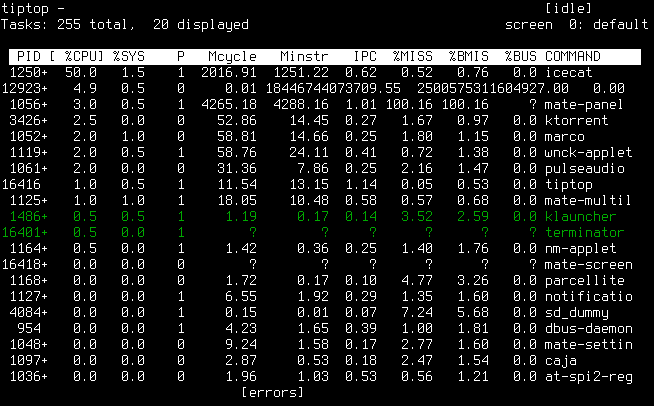Click the 1.14 IPC value for tiptop
654x406 pixels.
[x=361, y=184]
